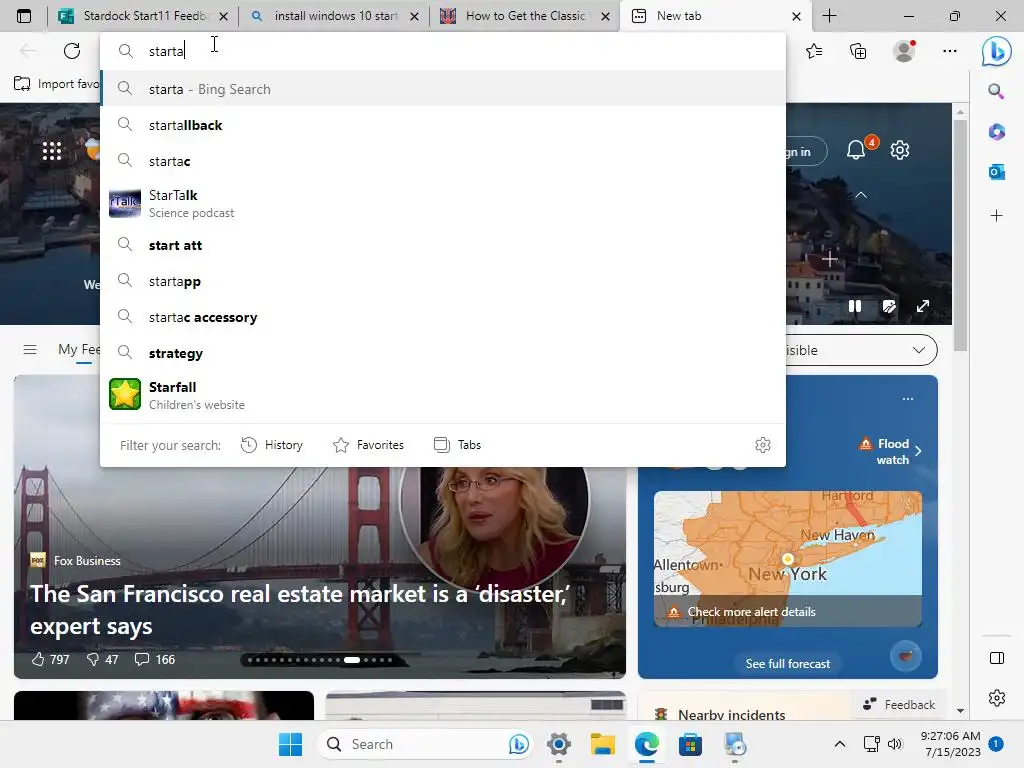The width and height of the screenshot is (1024, 768).
Task: Click the taskbar Search box
Action: coord(426,744)
